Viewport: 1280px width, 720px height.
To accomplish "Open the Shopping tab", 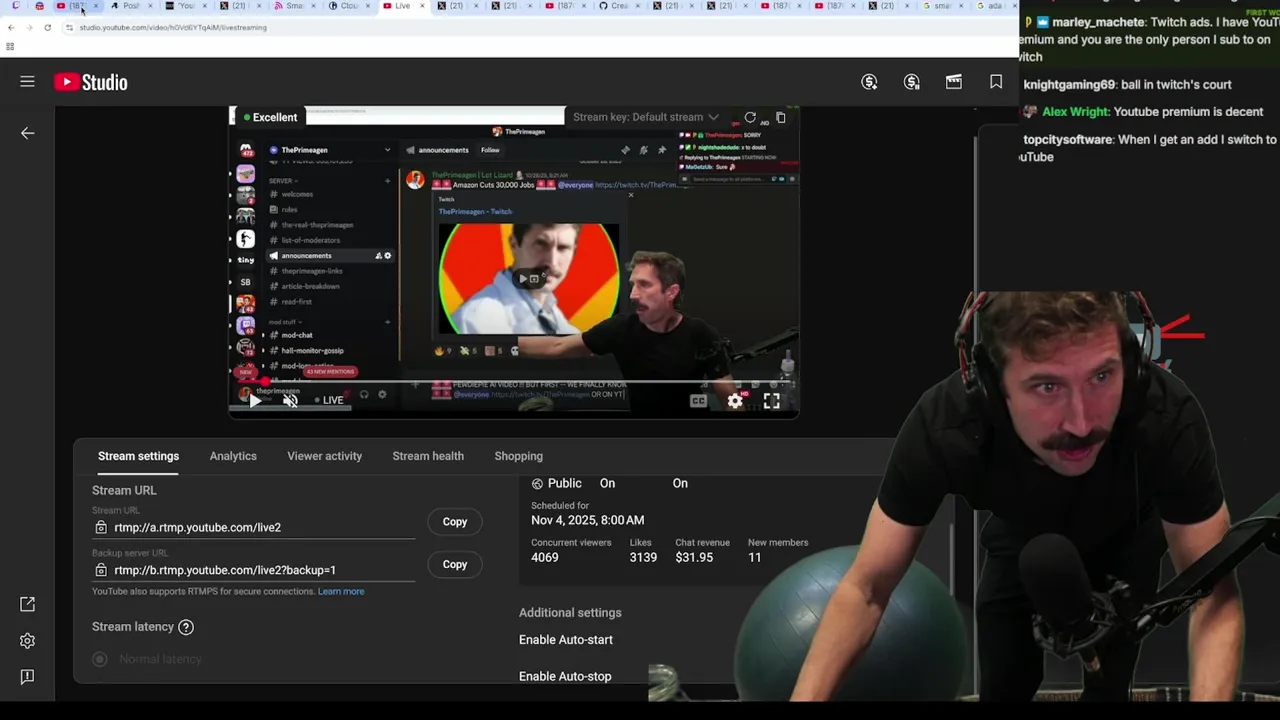I will (518, 456).
